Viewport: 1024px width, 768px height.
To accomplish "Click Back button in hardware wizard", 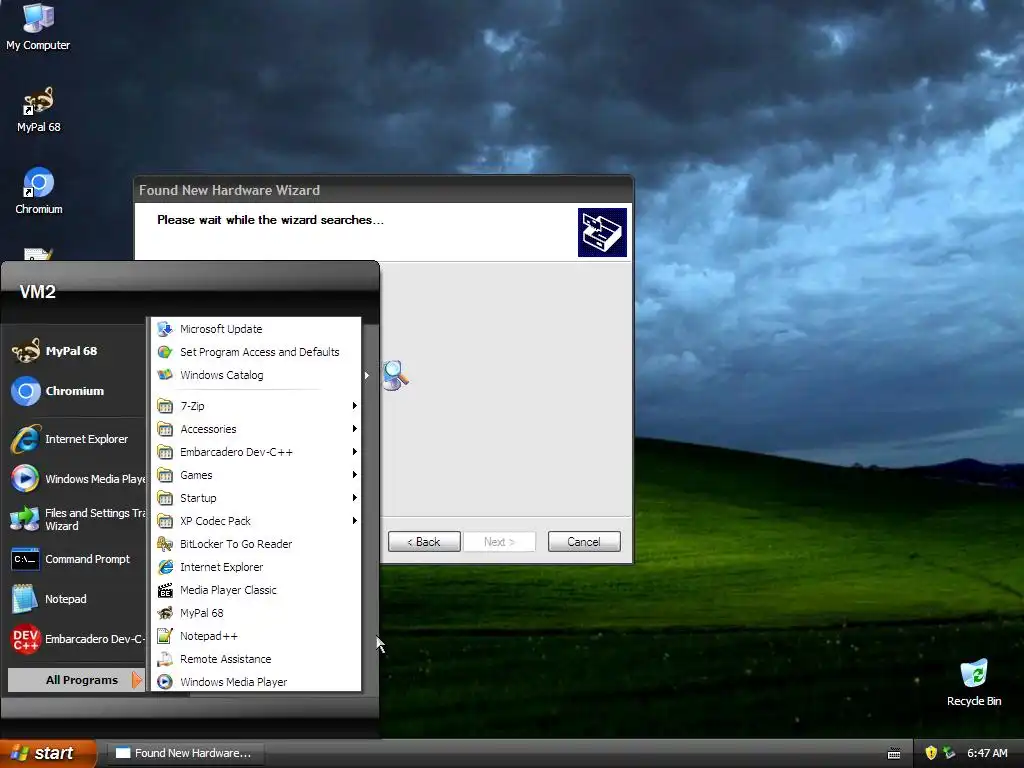I will [424, 542].
